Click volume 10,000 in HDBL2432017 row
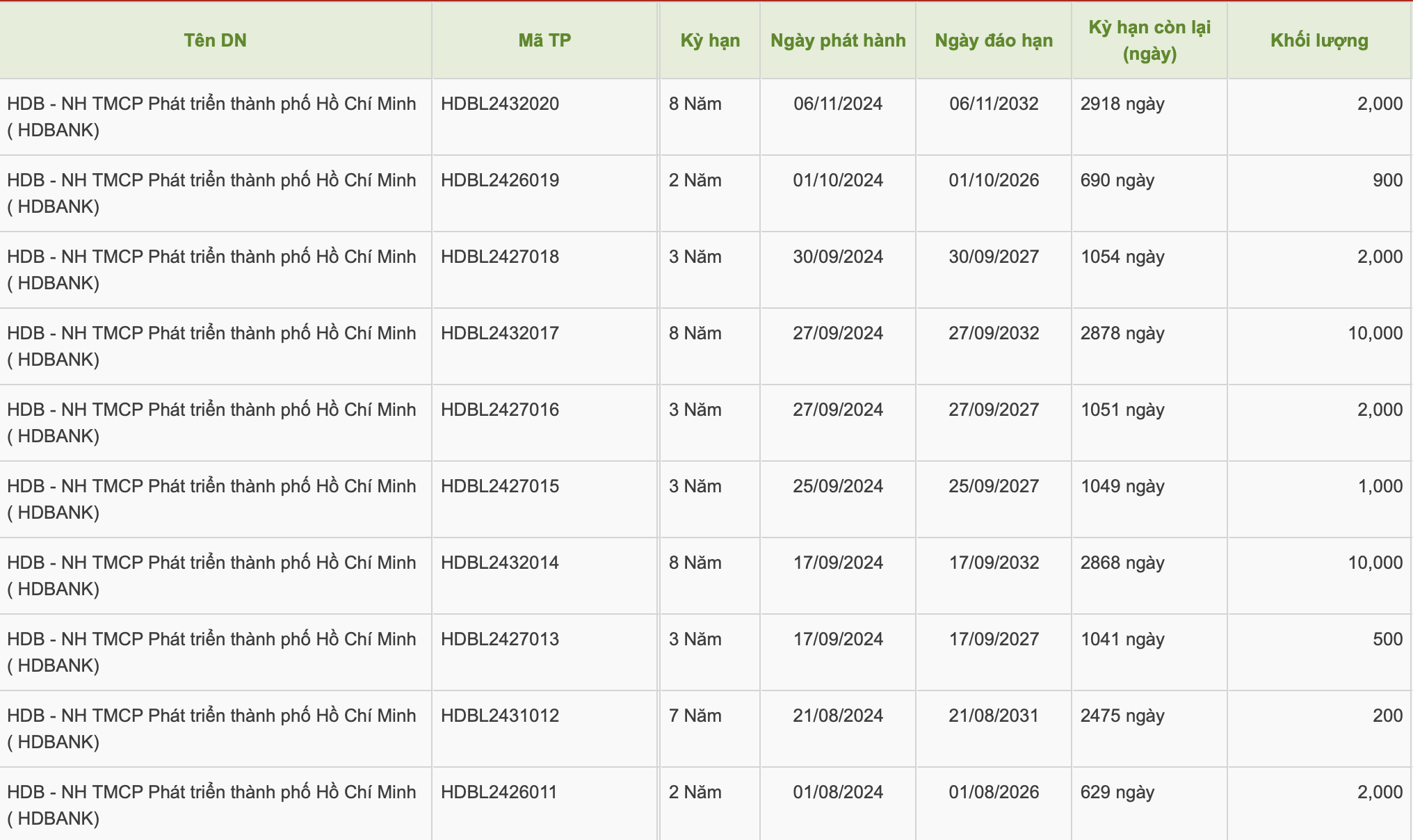Viewport: 1413px width, 840px height. (1375, 333)
